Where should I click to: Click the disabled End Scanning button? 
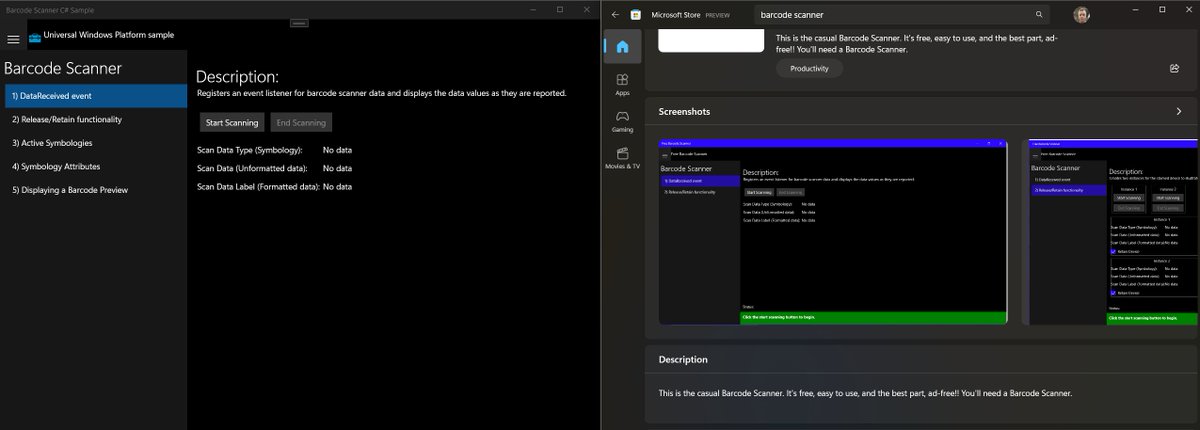(301, 122)
